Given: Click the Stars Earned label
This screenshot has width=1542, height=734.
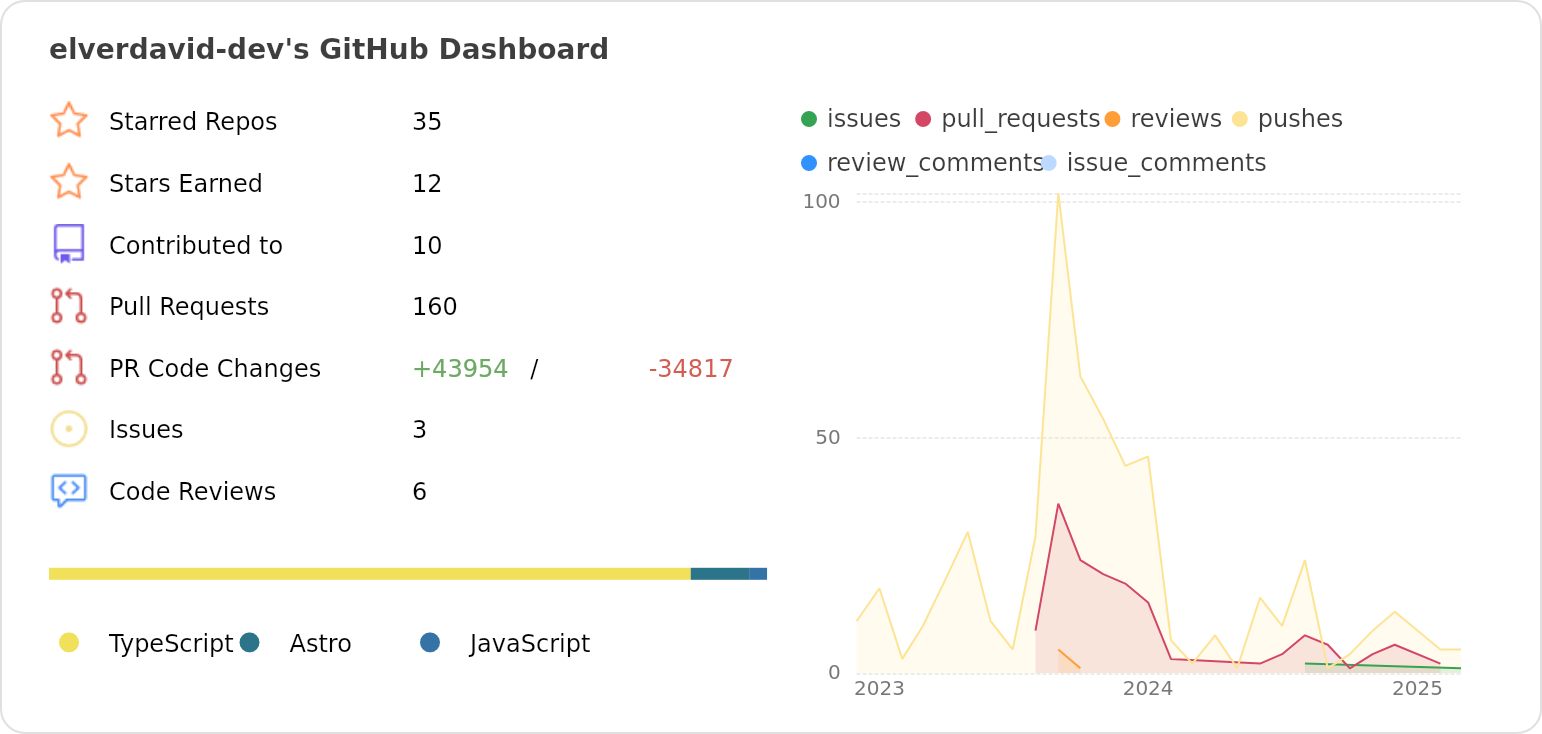Looking at the screenshot, I should (186, 184).
